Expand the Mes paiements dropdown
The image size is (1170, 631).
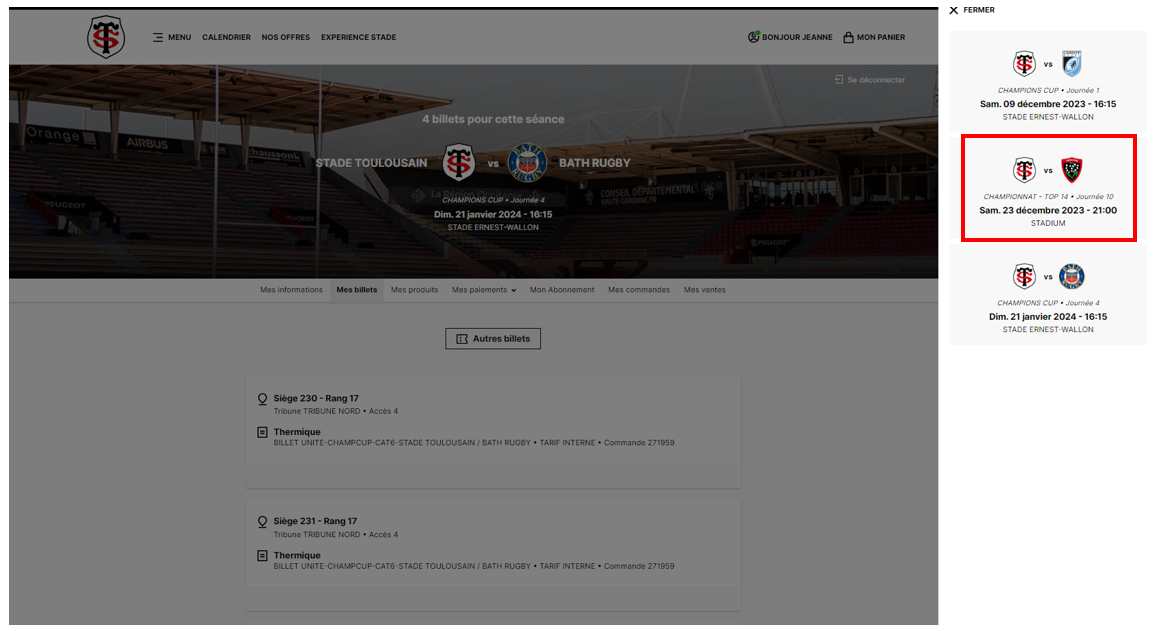pos(484,290)
